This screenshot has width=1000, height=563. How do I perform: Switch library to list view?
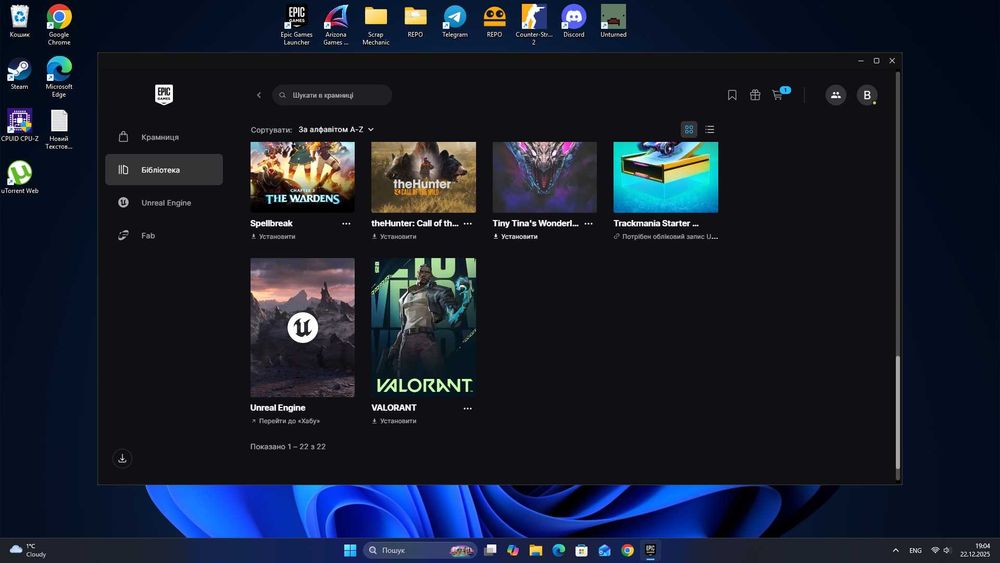coord(710,129)
